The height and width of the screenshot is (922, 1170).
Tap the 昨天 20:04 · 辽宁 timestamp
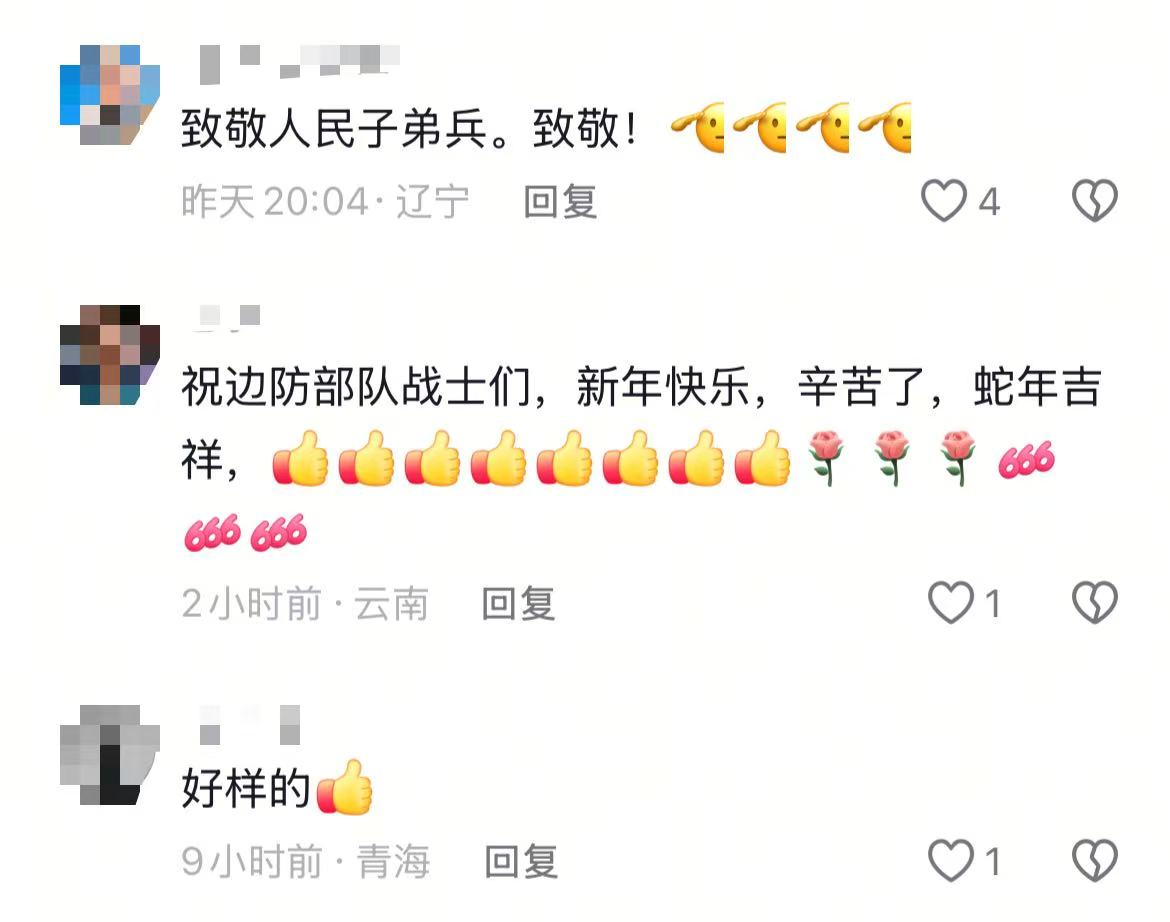pyautogui.click(x=325, y=201)
